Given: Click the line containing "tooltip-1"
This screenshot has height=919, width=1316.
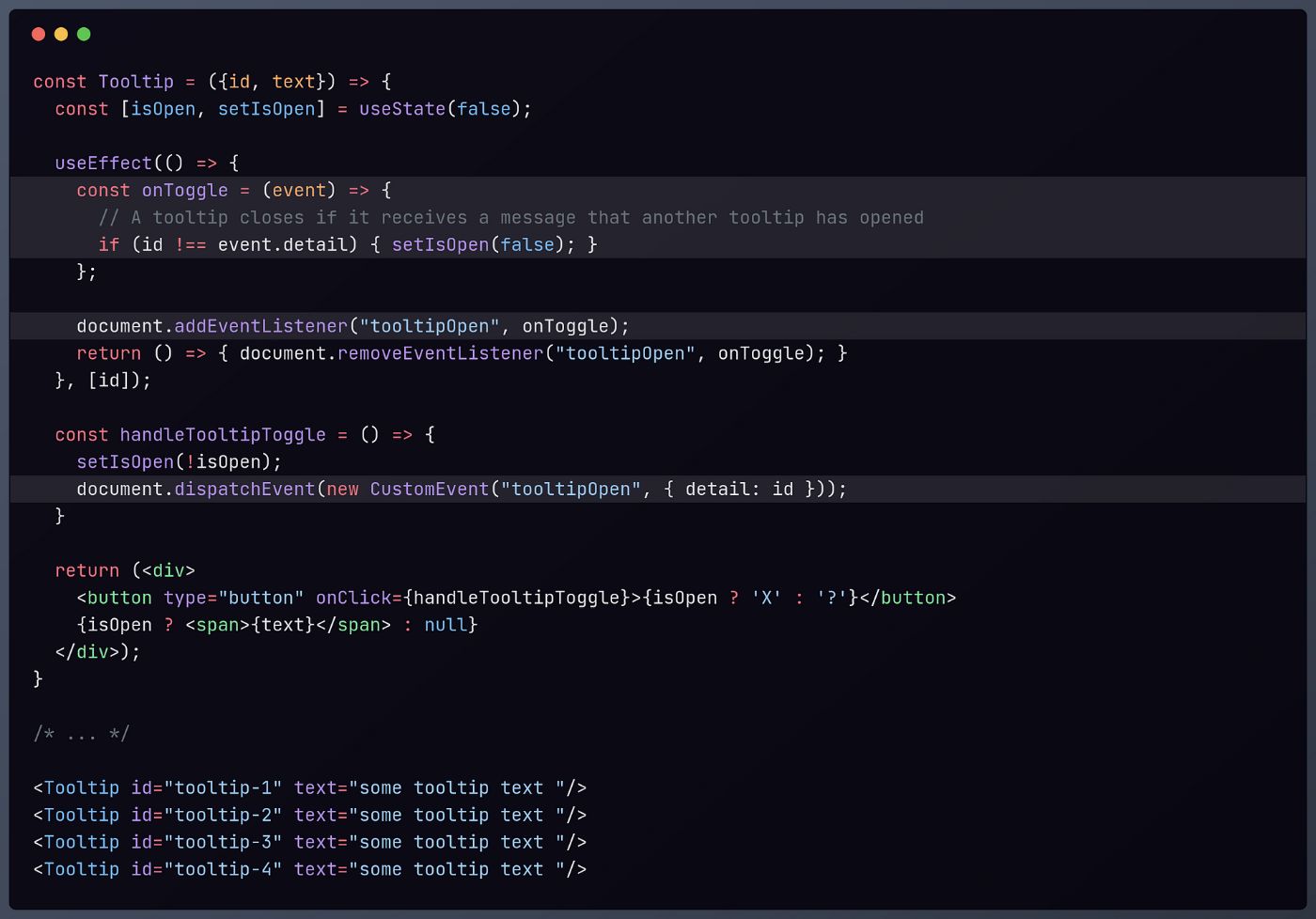Looking at the screenshot, I should click(x=310, y=788).
